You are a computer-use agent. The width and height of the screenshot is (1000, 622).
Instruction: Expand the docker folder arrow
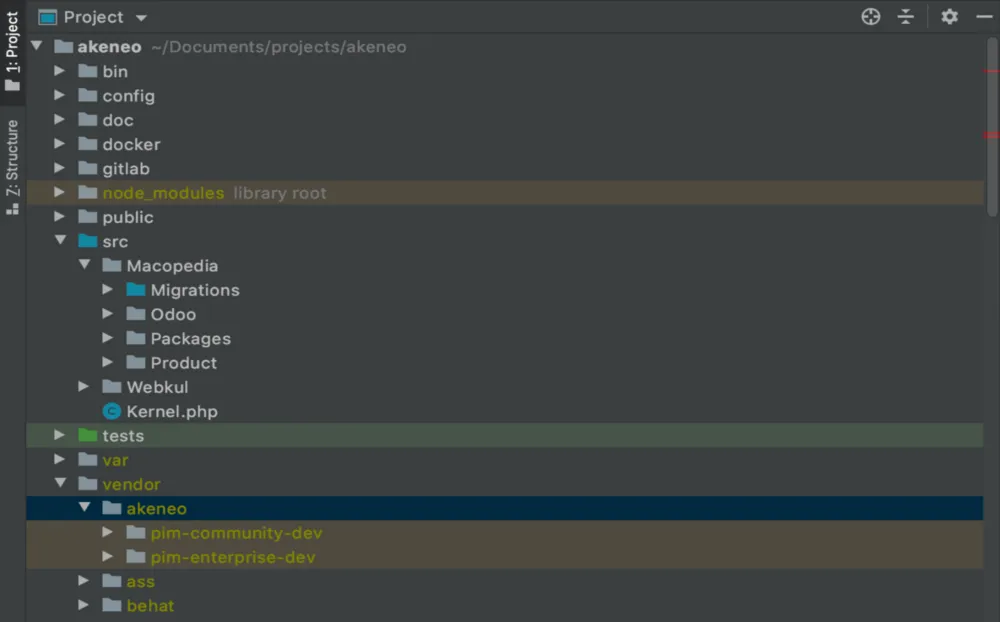pyautogui.click(x=59, y=144)
